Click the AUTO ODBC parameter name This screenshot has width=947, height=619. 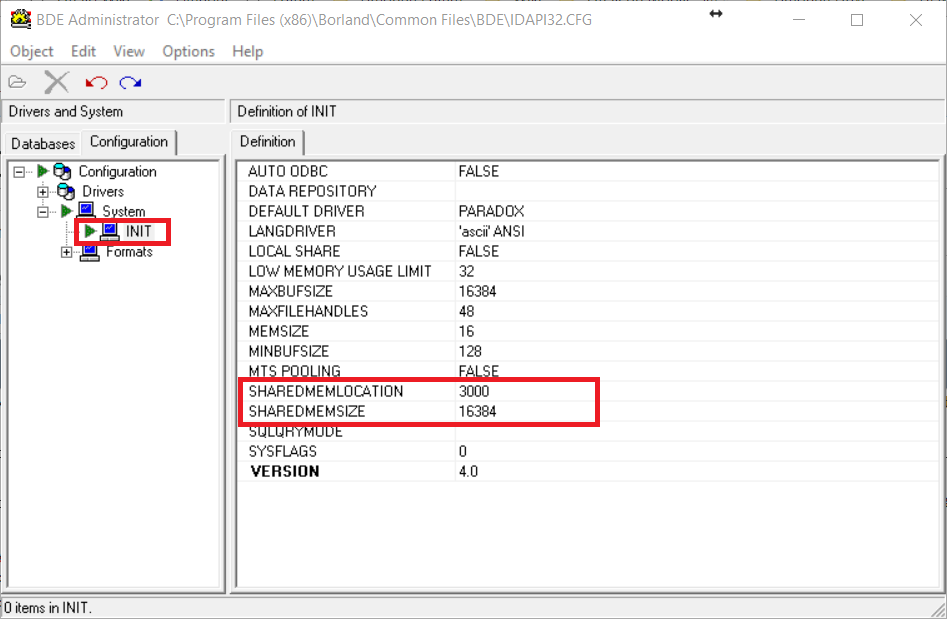(288, 172)
